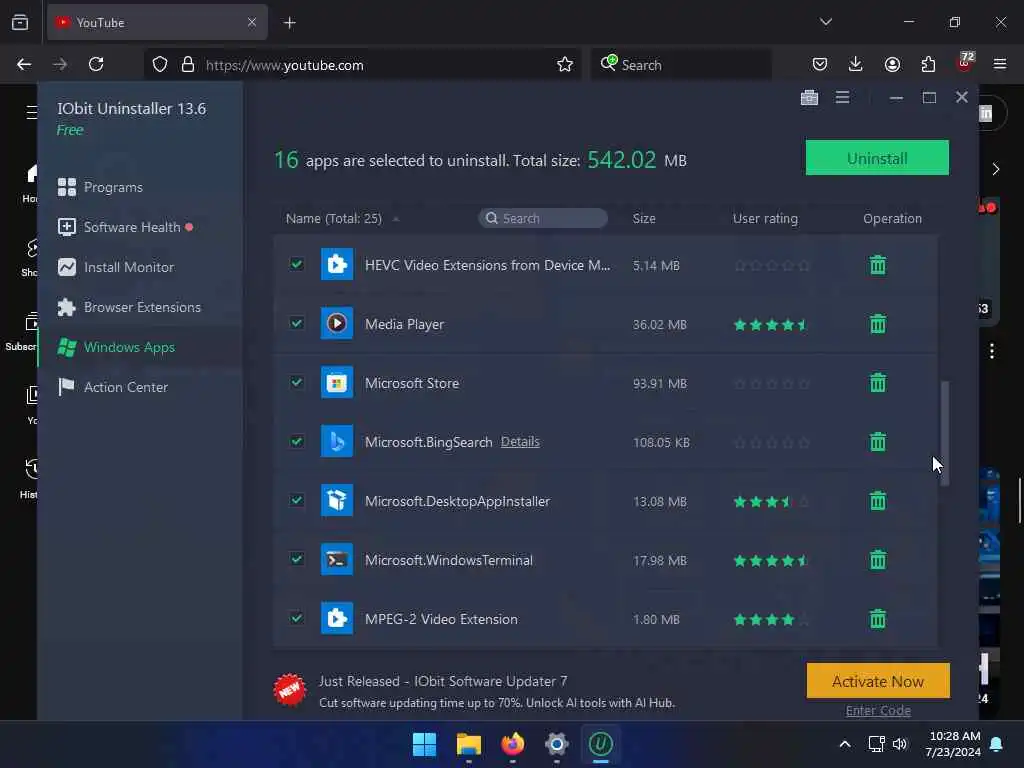The image size is (1024, 768).
Task: Click the app list vertical scrollbar
Action: tap(944, 433)
